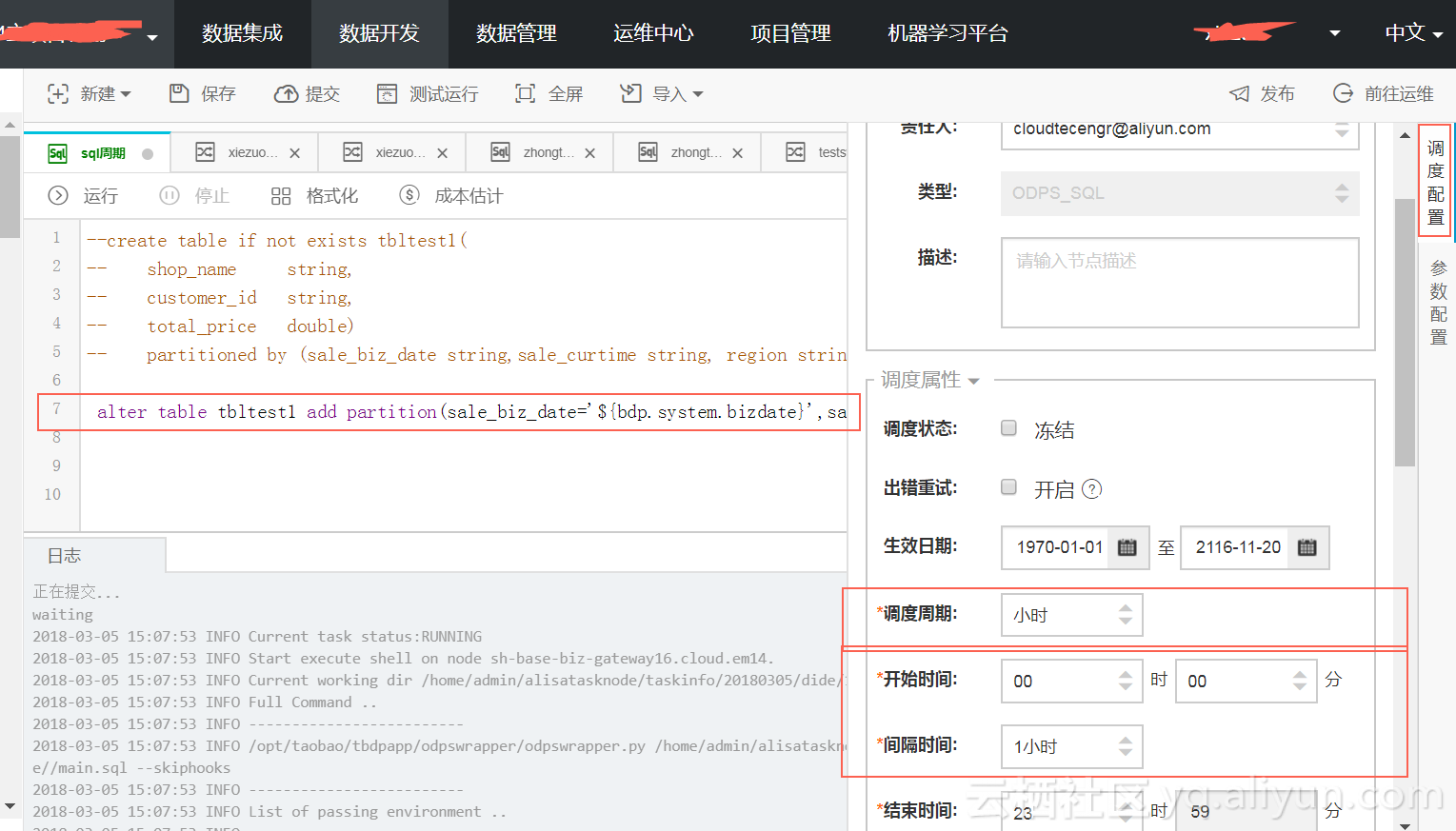
Task: Click the 发布 publish button
Action: click(1262, 93)
